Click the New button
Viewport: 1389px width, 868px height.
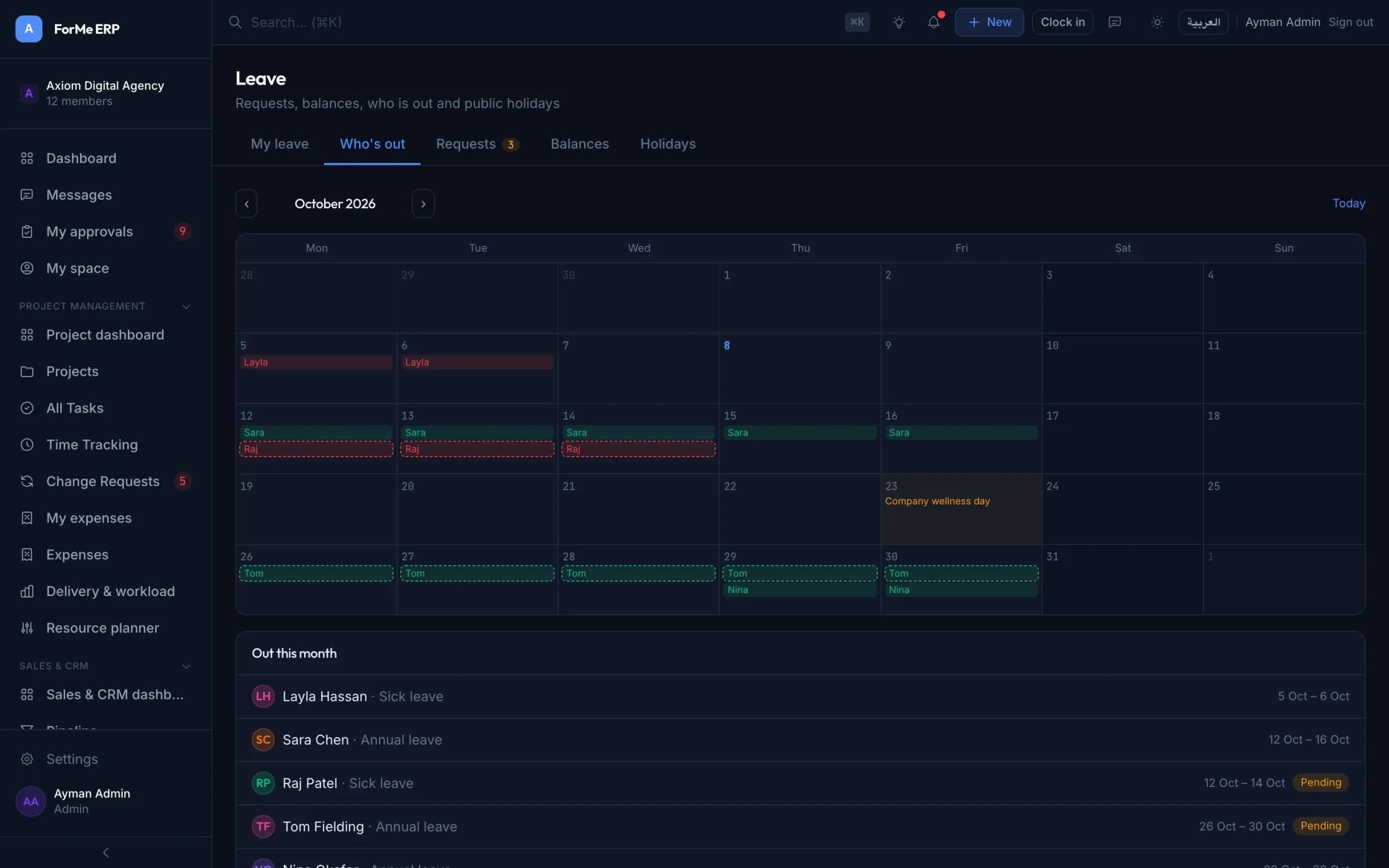click(989, 22)
